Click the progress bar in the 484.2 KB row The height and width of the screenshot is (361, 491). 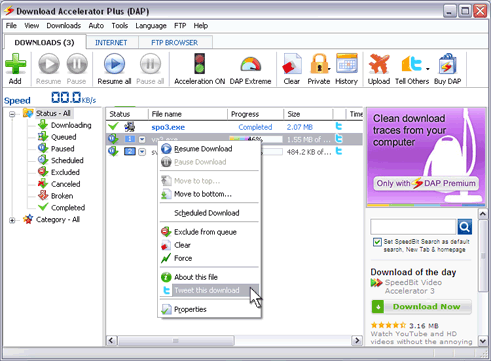(272, 152)
